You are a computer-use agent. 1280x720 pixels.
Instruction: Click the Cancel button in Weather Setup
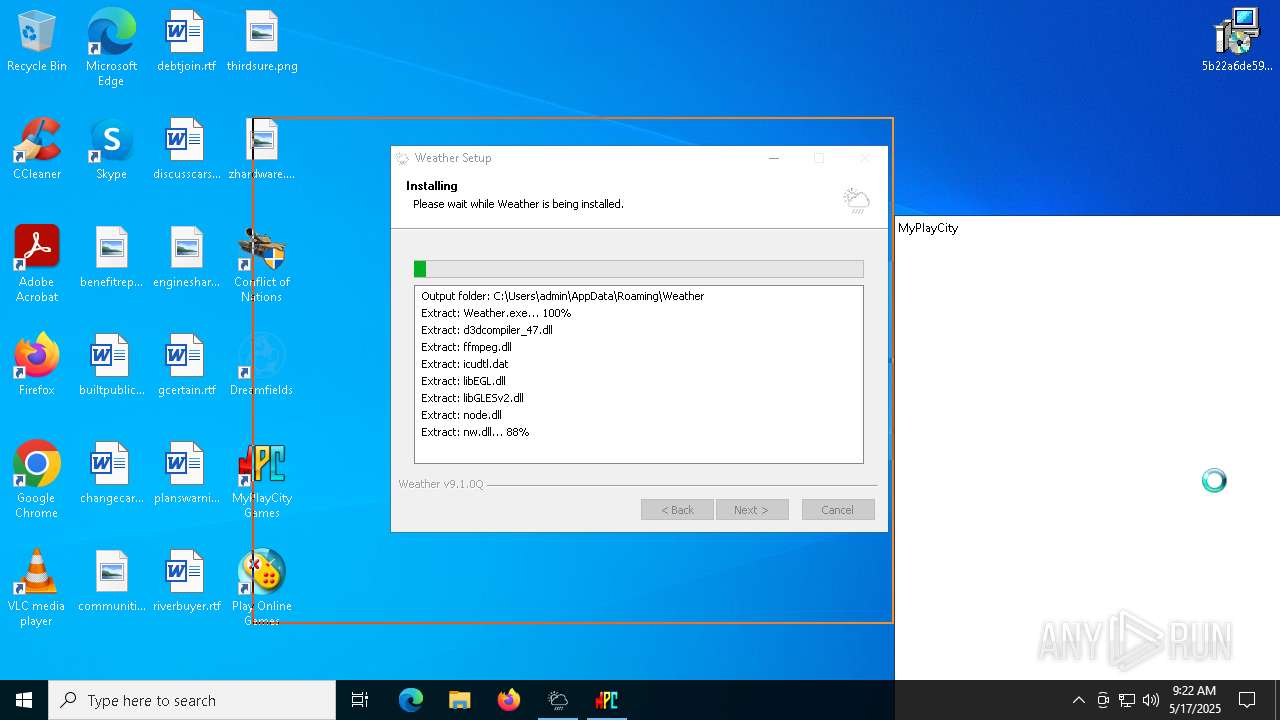pos(838,510)
